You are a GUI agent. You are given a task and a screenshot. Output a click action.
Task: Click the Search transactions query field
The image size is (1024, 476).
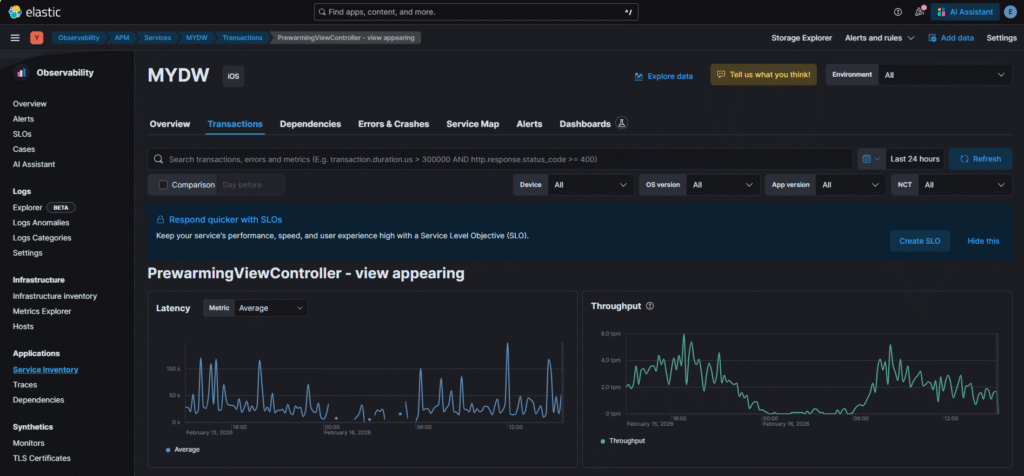pyautogui.click(x=501, y=159)
